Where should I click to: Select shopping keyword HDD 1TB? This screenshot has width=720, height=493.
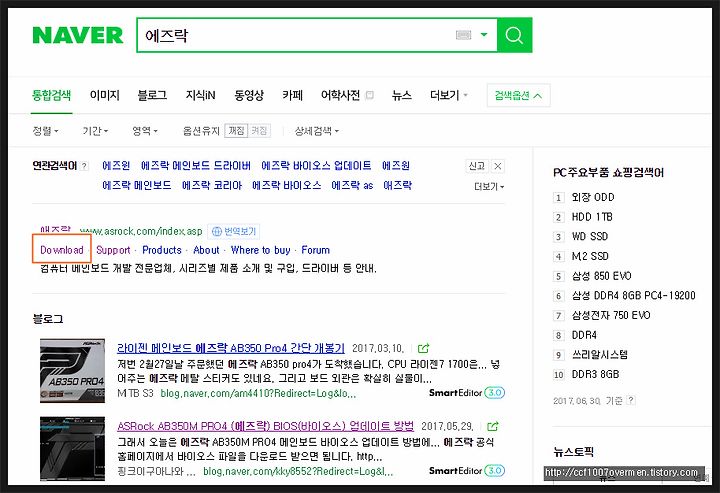pos(592,217)
